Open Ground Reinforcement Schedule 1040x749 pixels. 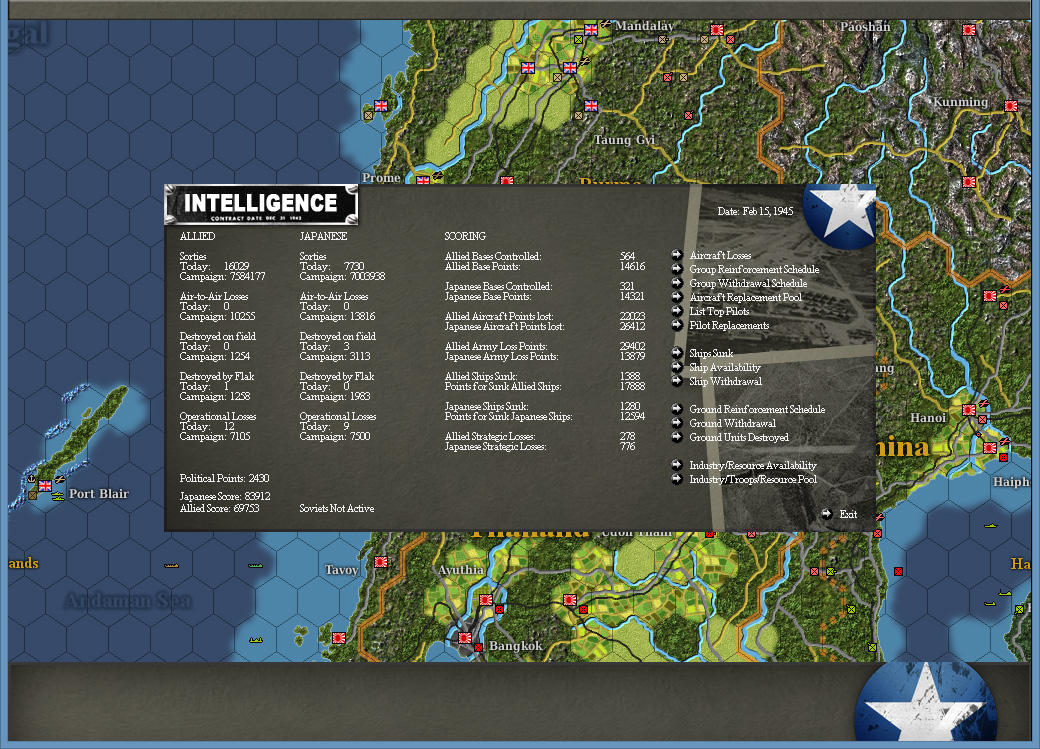pos(757,409)
